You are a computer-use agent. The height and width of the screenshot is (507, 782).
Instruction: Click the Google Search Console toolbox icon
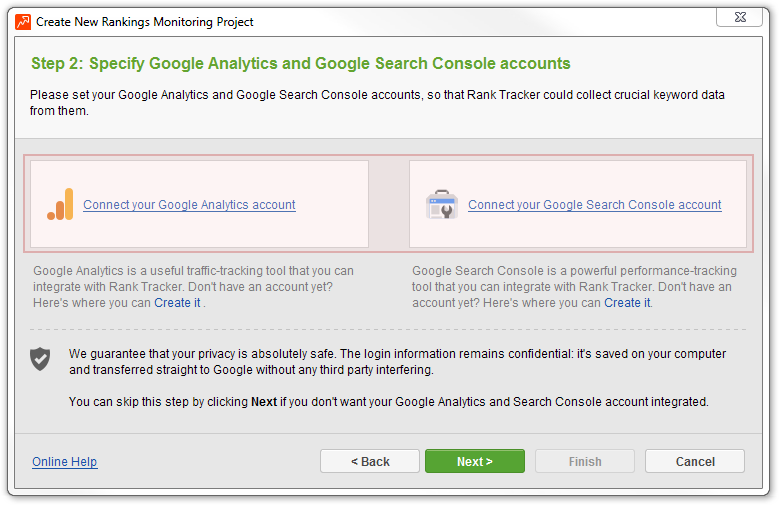[x=442, y=204]
